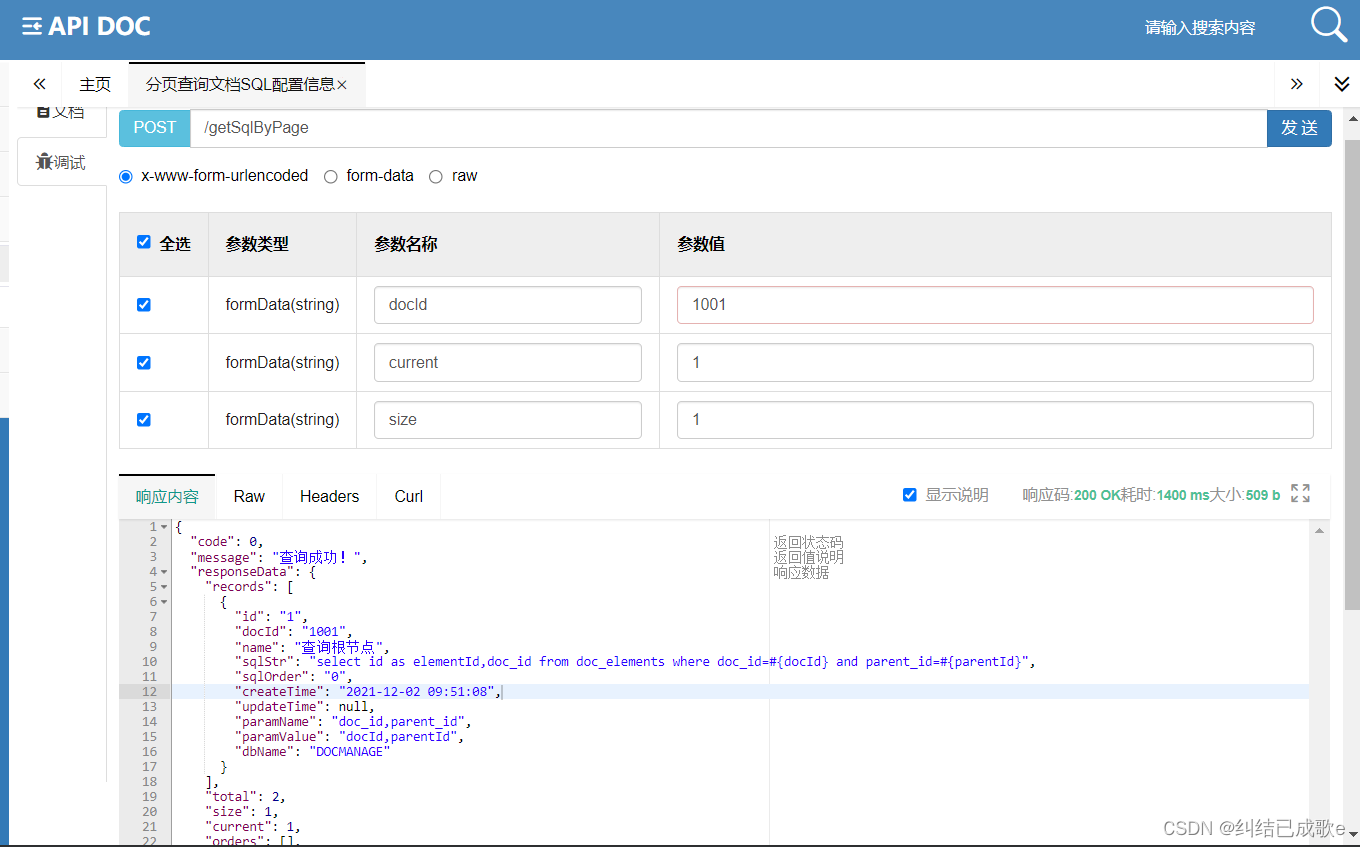
Task: Open the Curl tab
Action: 408,496
